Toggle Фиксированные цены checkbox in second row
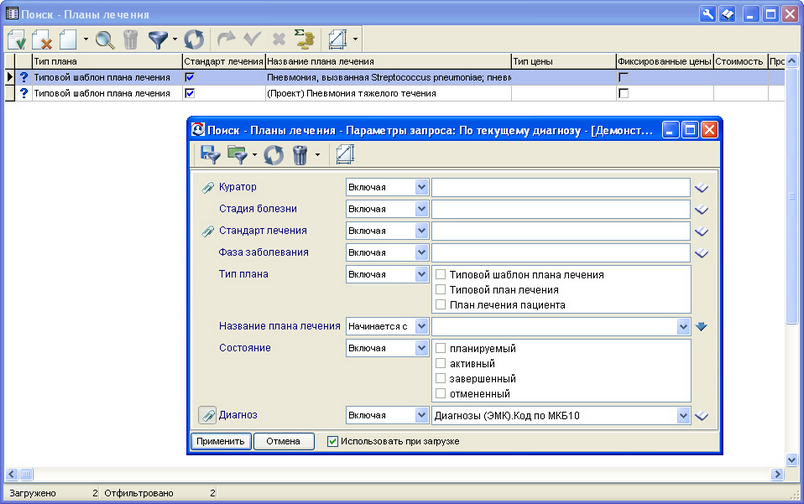Screen dimensions: 804x504 pyautogui.click(x=624, y=93)
